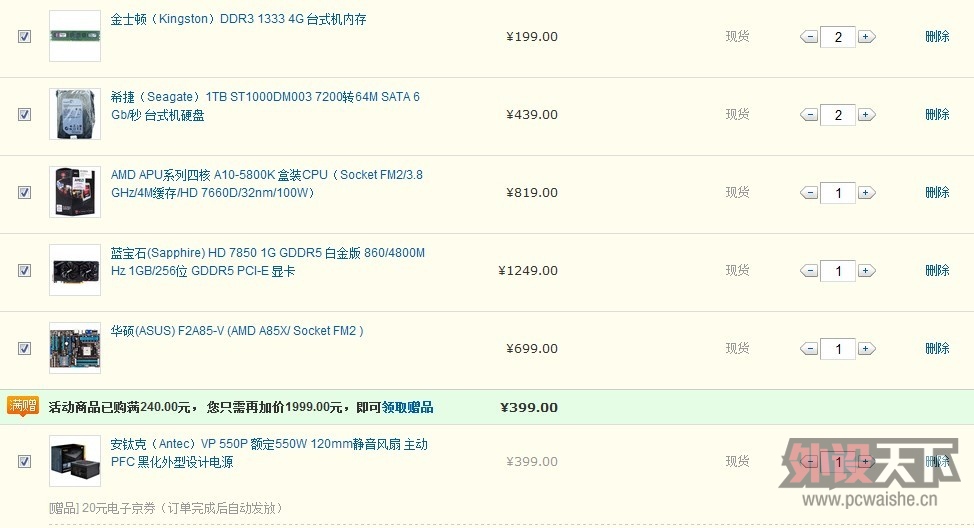Click the ¥1249.00 price of Sapphire card
974x528 pixels.
click(x=528, y=270)
